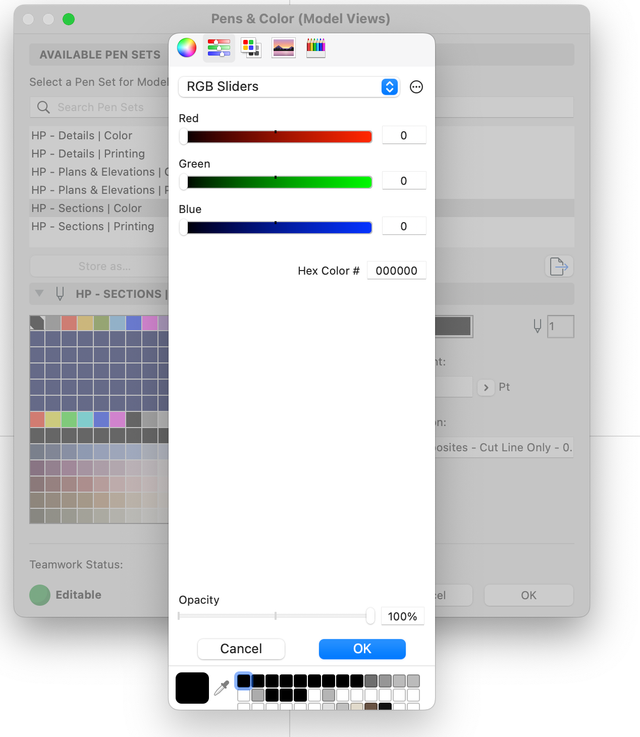Select the highlighted first saved swatch
The image size is (640, 737).
pos(243,681)
